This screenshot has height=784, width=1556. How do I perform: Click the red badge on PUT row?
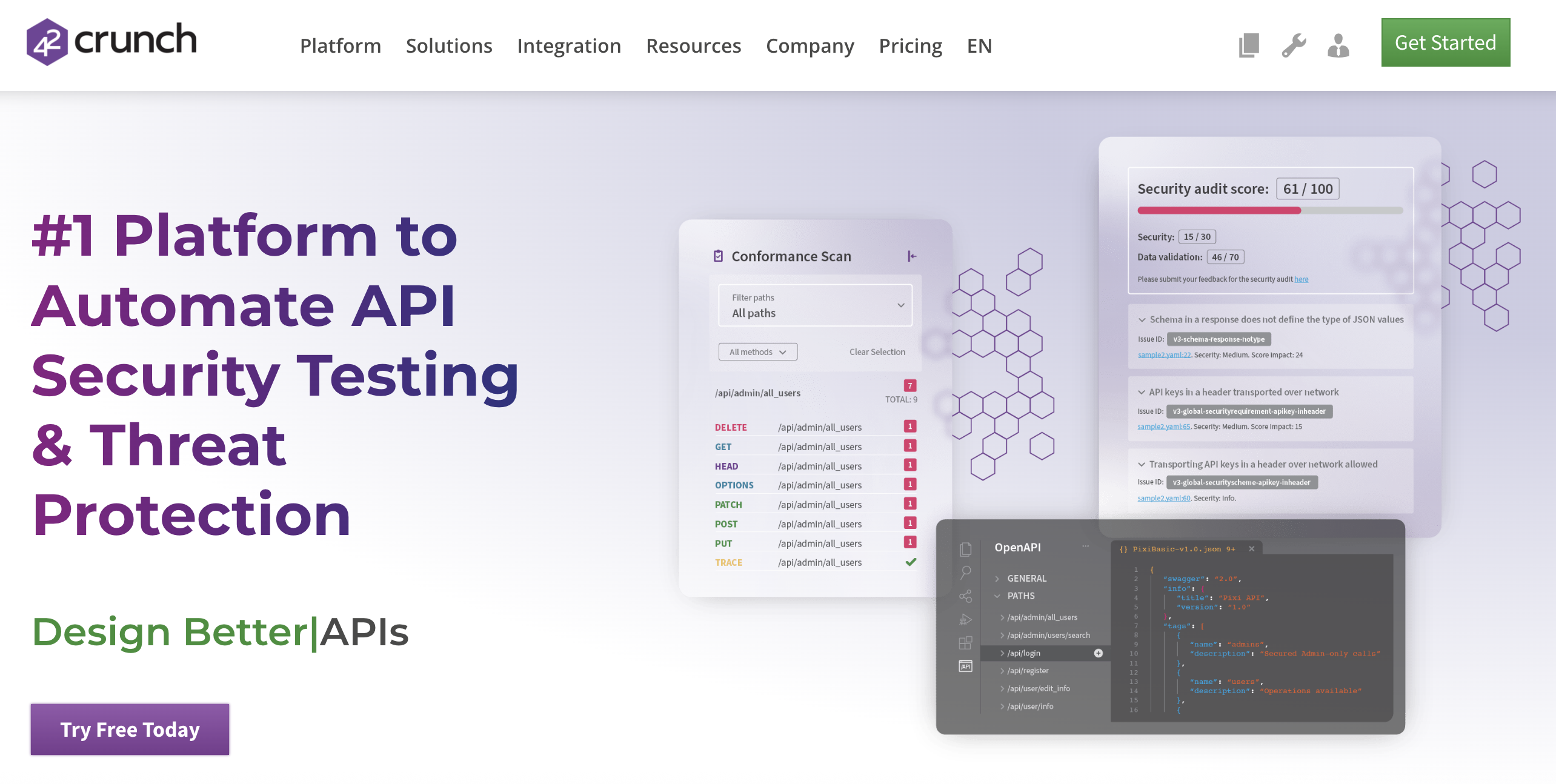(x=910, y=542)
